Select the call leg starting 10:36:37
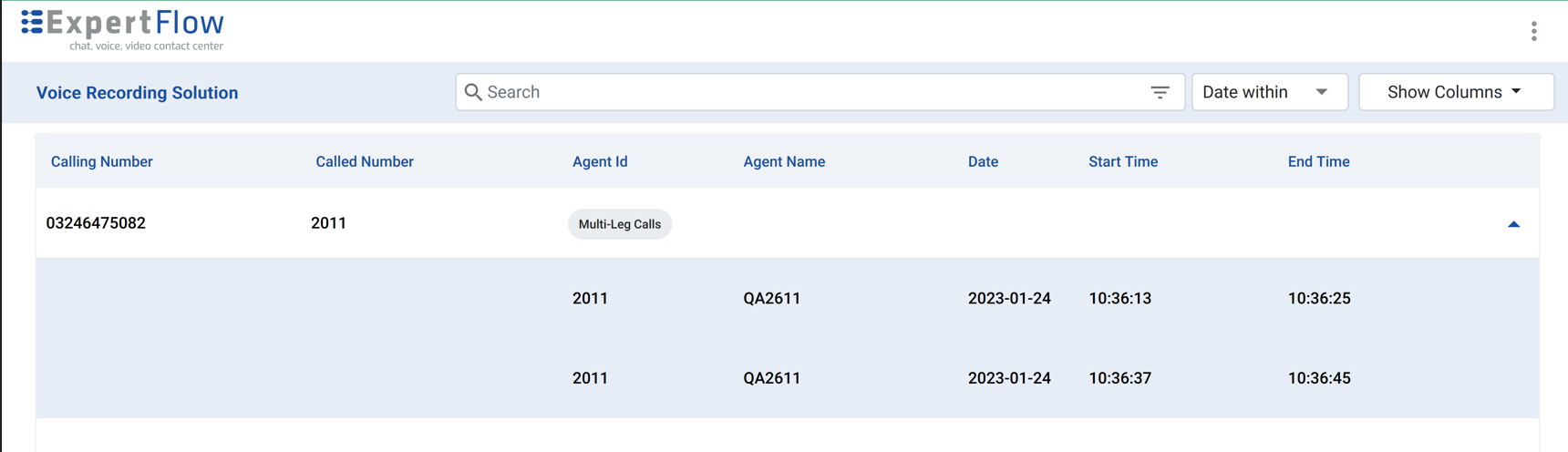The height and width of the screenshot is (452, 1568). tap(1119, 378)
